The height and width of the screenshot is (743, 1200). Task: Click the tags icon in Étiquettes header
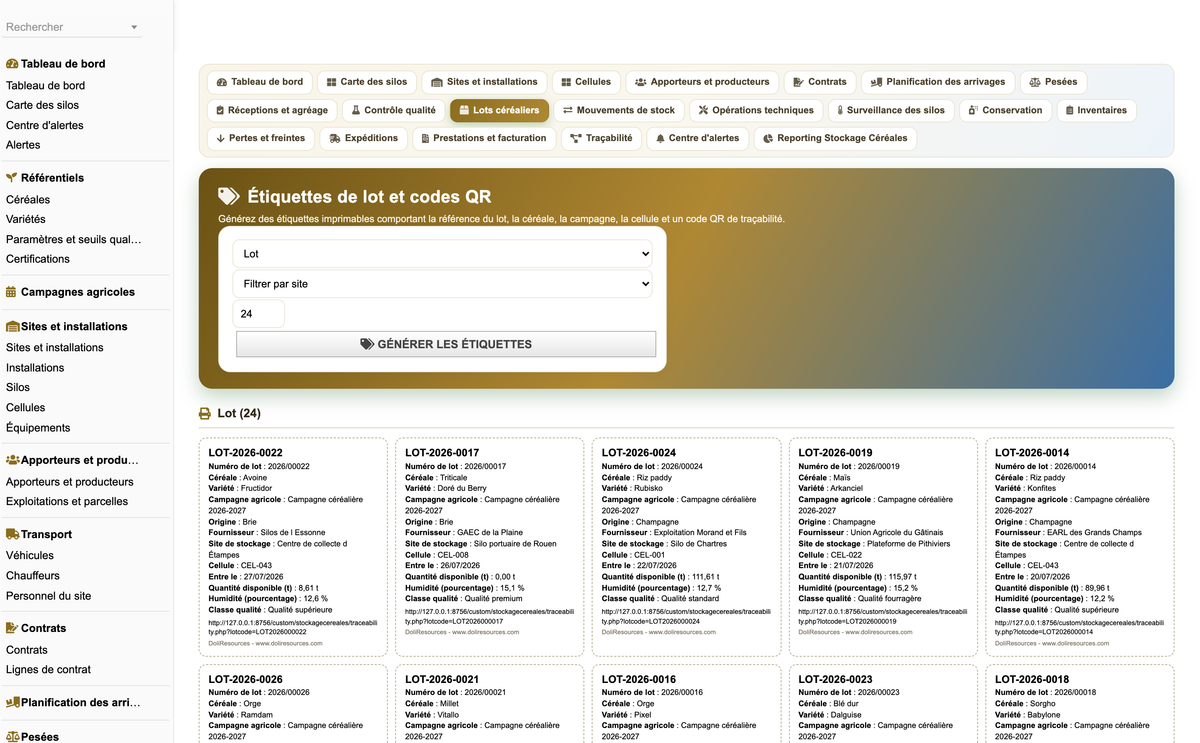tap(229, 196)
